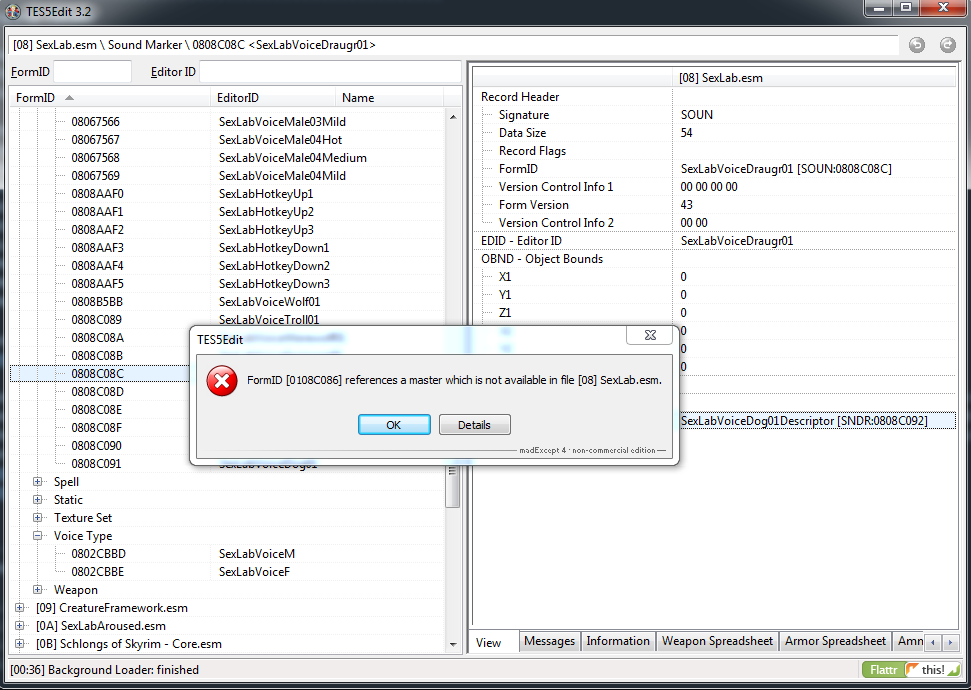The image size is (971, 690).
Task: Click the Flattr this button
Action: (x=911, y=670)
